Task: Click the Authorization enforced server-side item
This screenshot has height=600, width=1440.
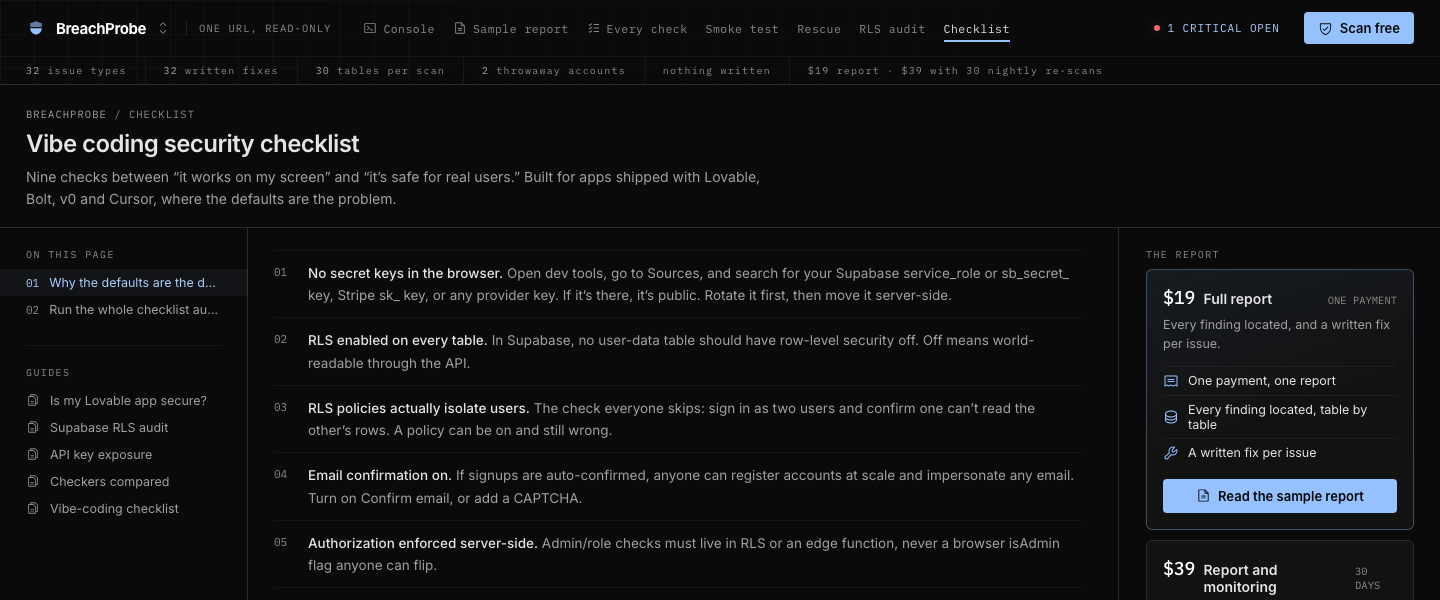Action: 678,555
